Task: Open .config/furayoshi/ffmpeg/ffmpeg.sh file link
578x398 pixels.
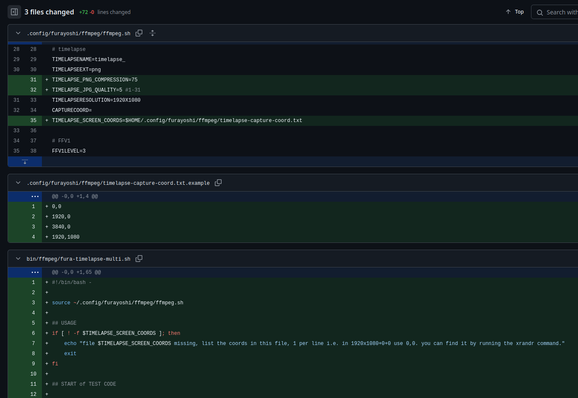Action: click(x=79, y=34)
